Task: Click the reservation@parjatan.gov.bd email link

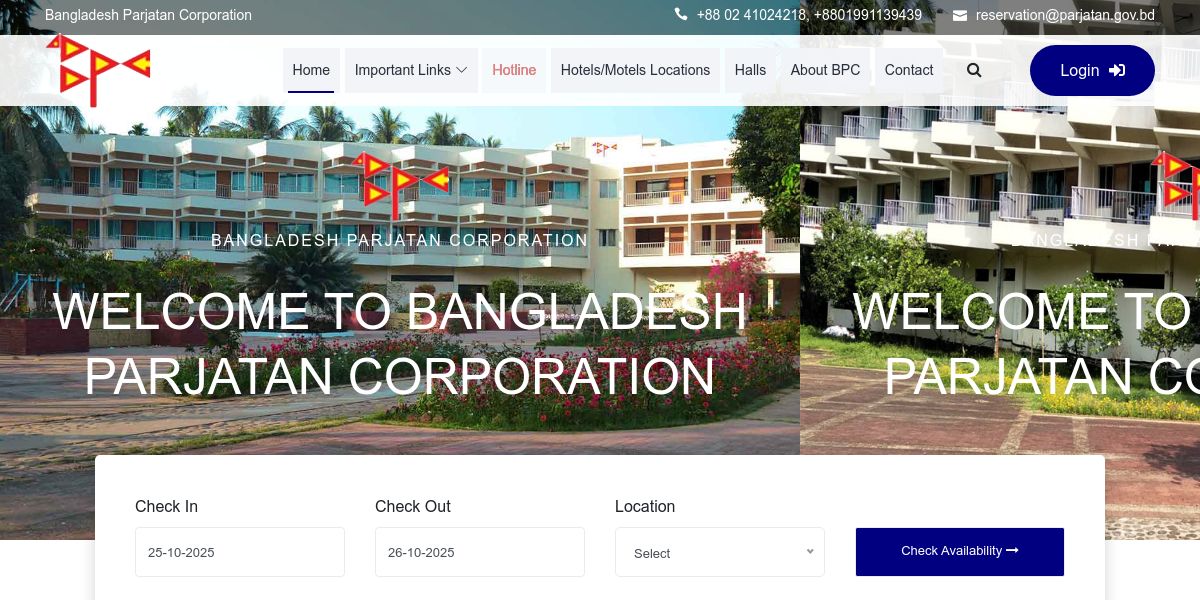Action: tap(1065, 15)
